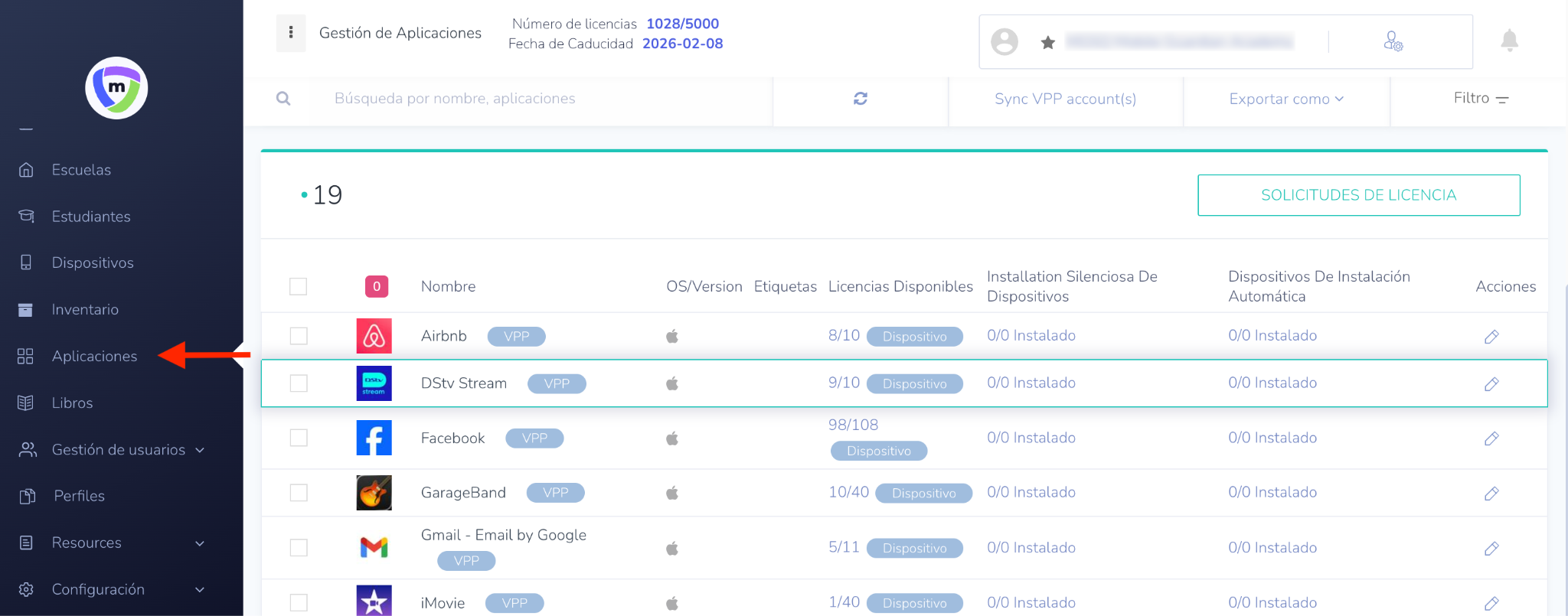Click the user settings icon in header
Screen dimensions: 1568x616
coord(1393,41)
